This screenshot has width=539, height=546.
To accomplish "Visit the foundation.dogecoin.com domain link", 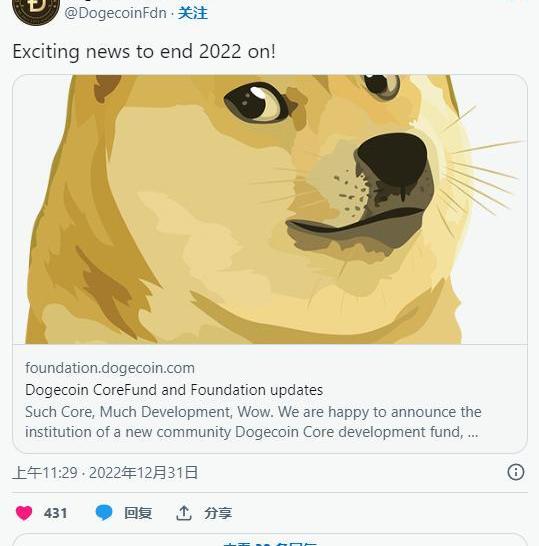I will (110, 368).
